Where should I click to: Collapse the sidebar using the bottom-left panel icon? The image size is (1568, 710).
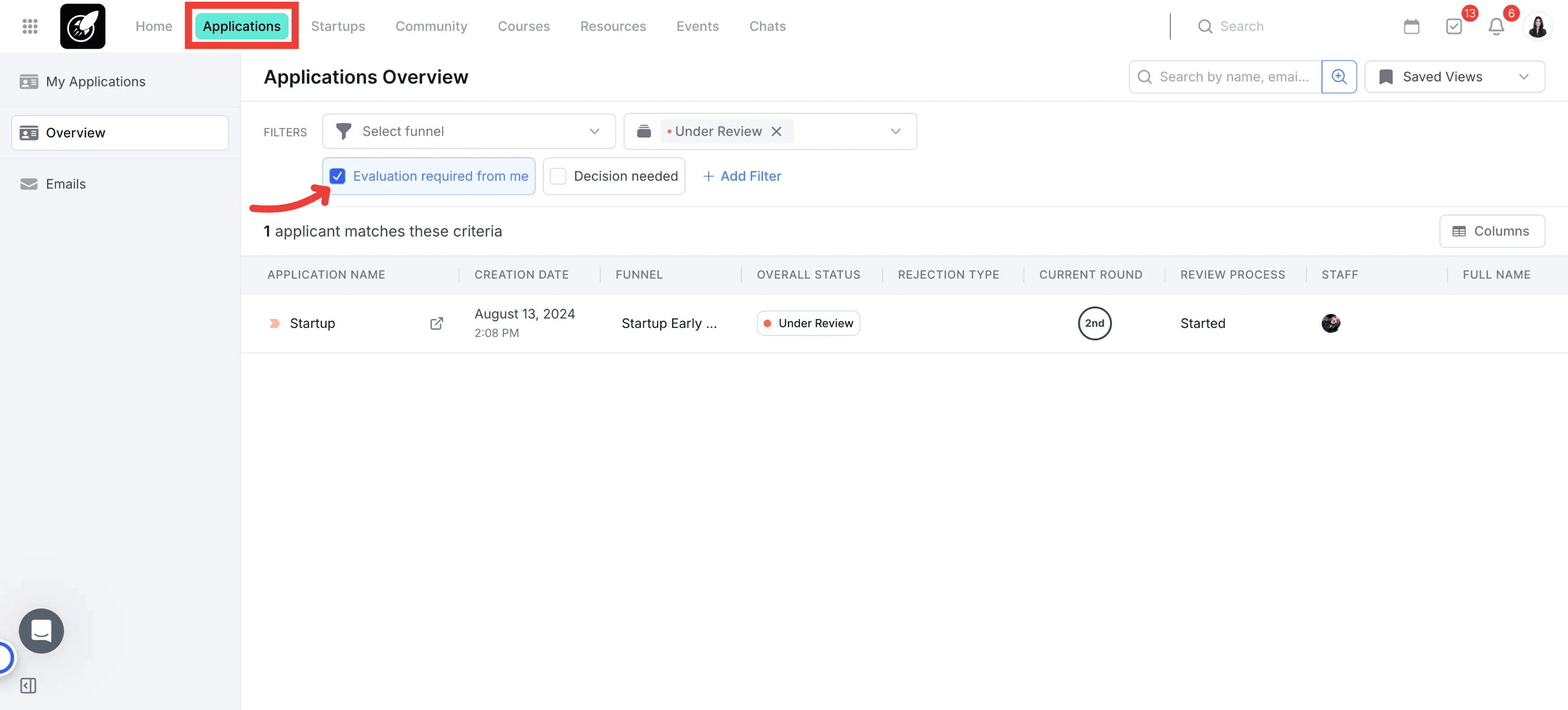pos(27,685)
